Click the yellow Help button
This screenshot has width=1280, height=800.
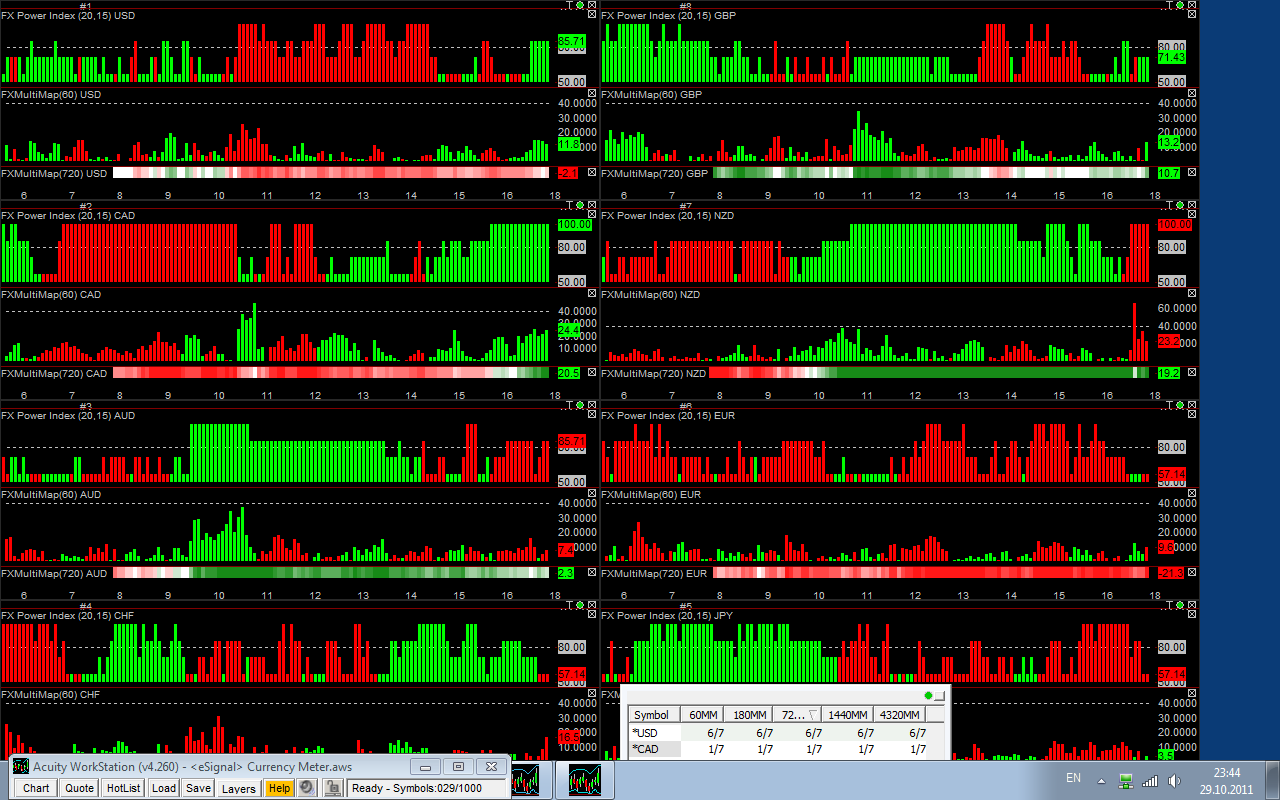click(279, 788)
